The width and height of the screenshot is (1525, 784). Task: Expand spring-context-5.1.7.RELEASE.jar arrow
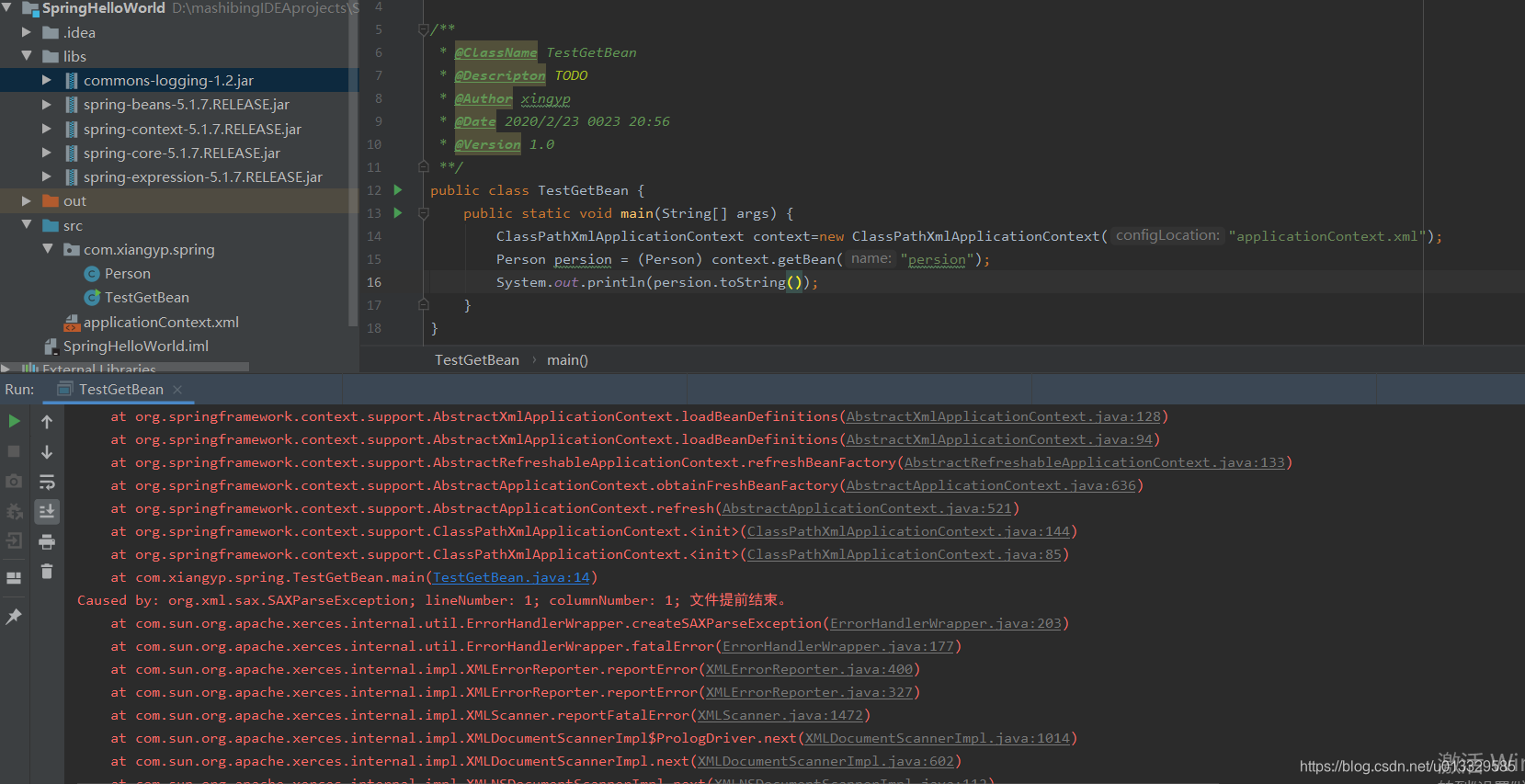coord(47,129)
